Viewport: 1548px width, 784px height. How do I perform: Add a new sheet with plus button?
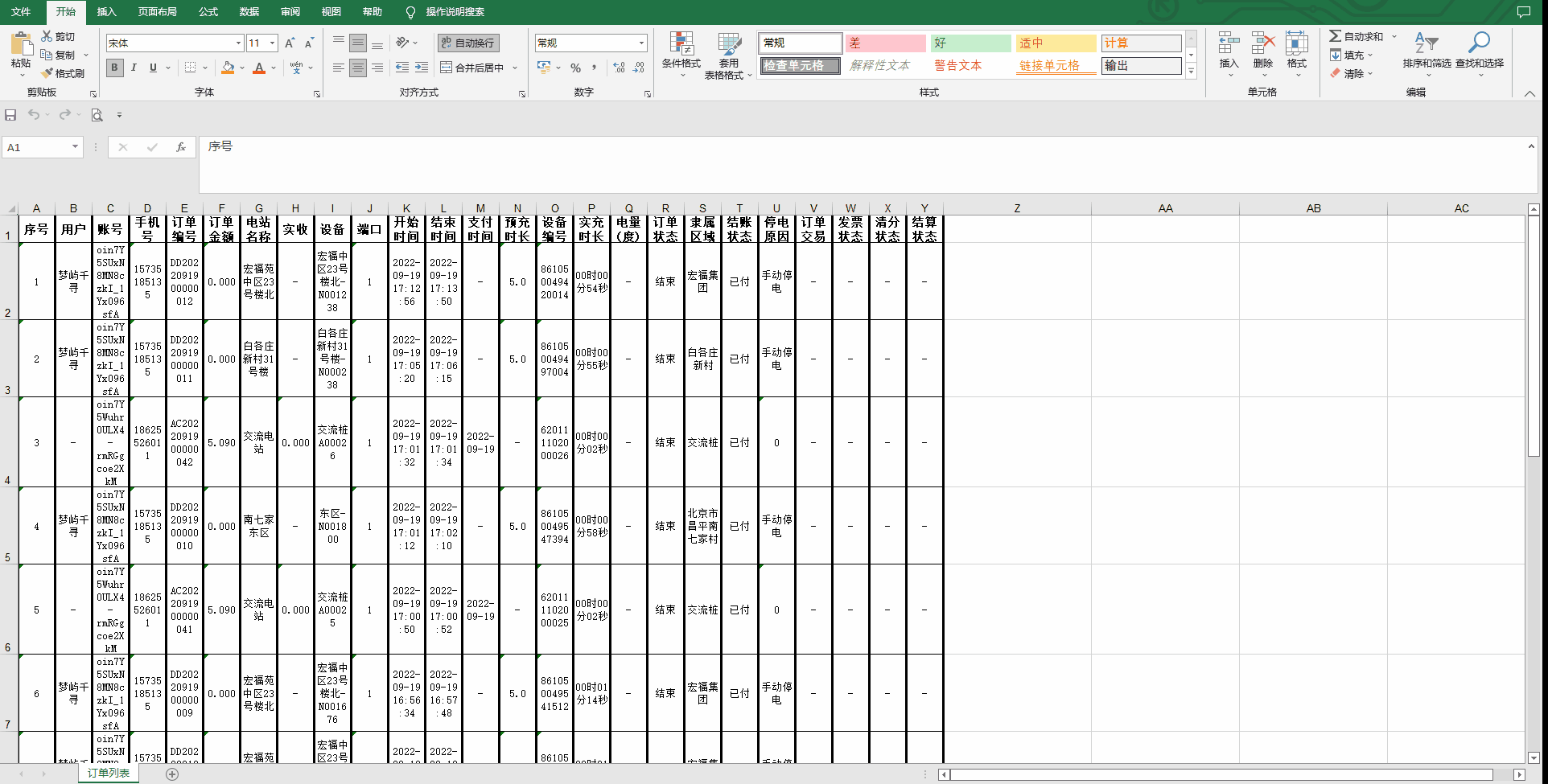click(172, 774)
